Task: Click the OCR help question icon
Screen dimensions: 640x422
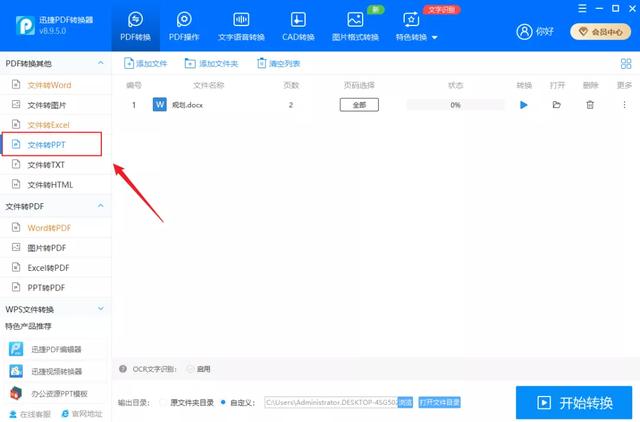Action: coord(122,369)
